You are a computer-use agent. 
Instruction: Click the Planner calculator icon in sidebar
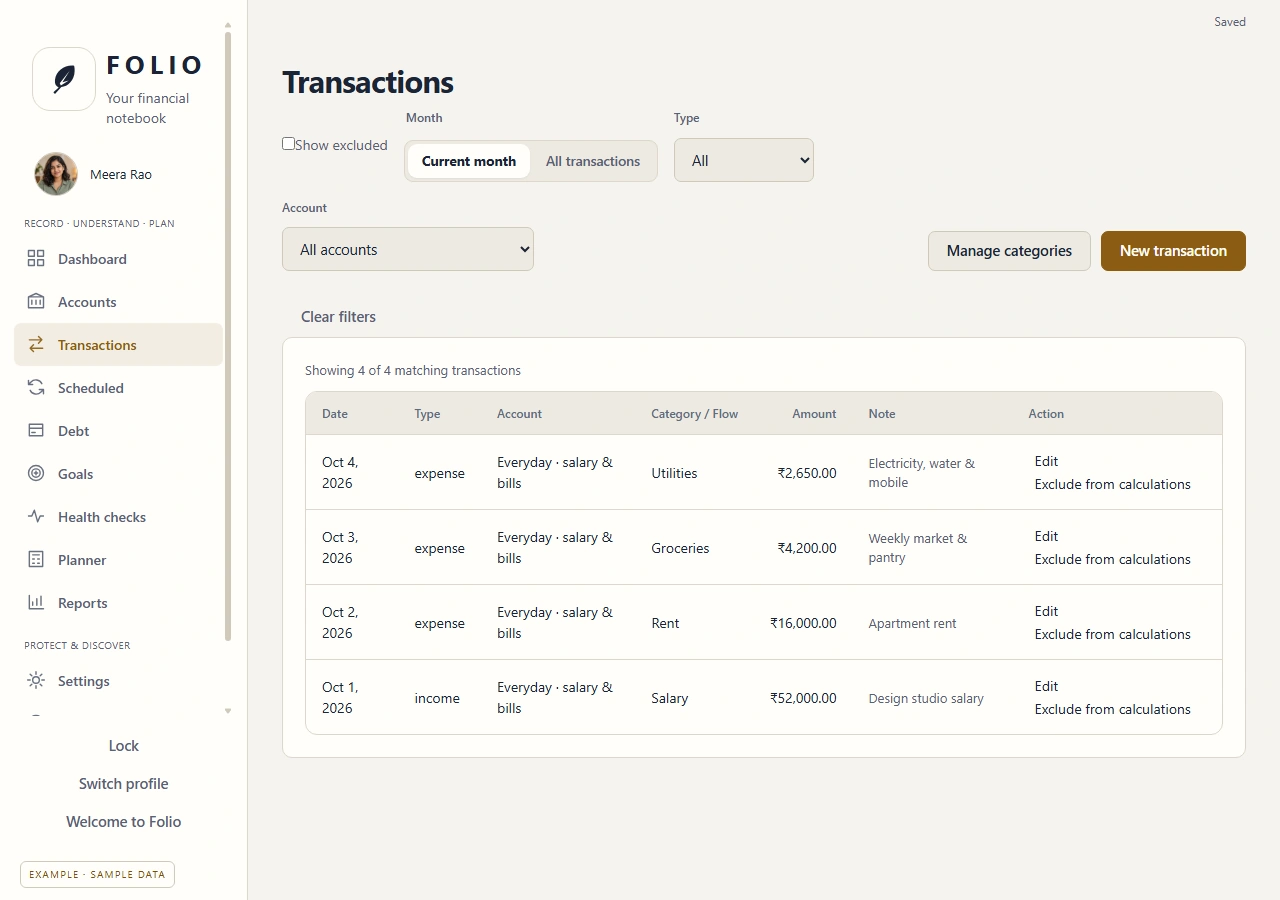(x=36, y=560)
